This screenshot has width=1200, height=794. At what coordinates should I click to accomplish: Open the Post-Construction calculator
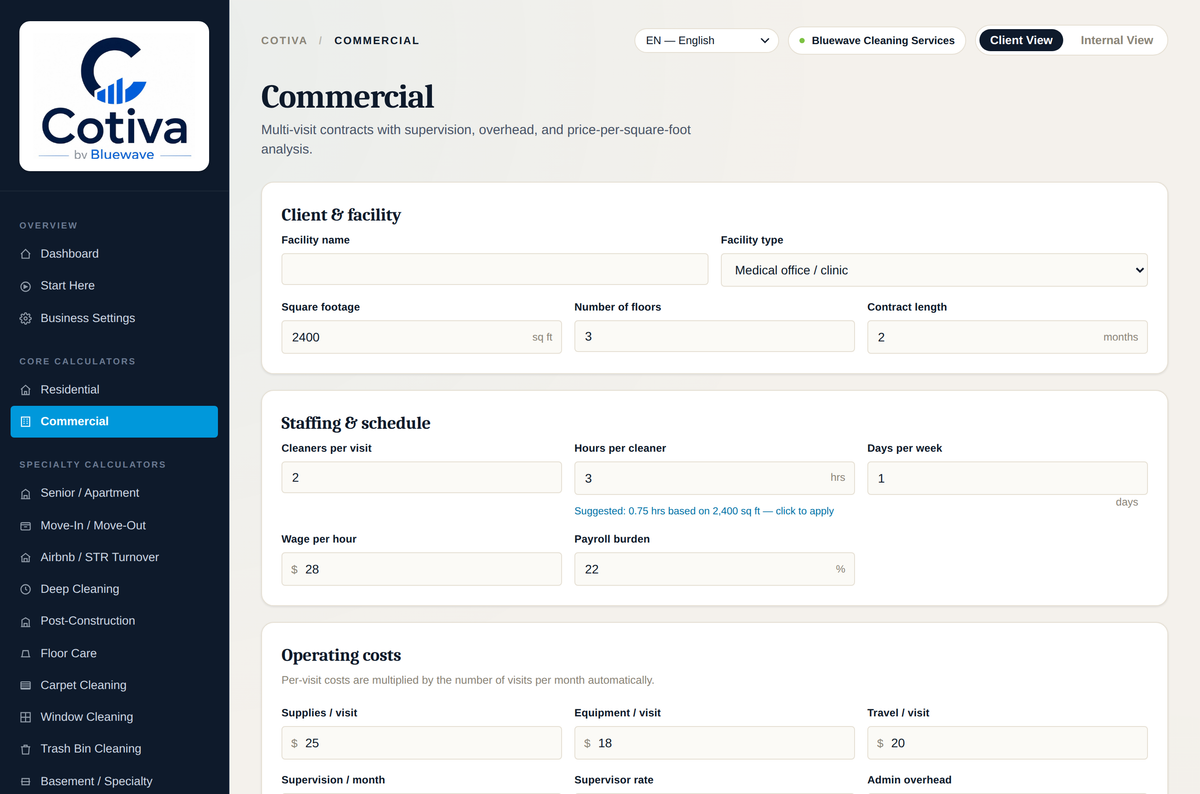coord(114,621)
